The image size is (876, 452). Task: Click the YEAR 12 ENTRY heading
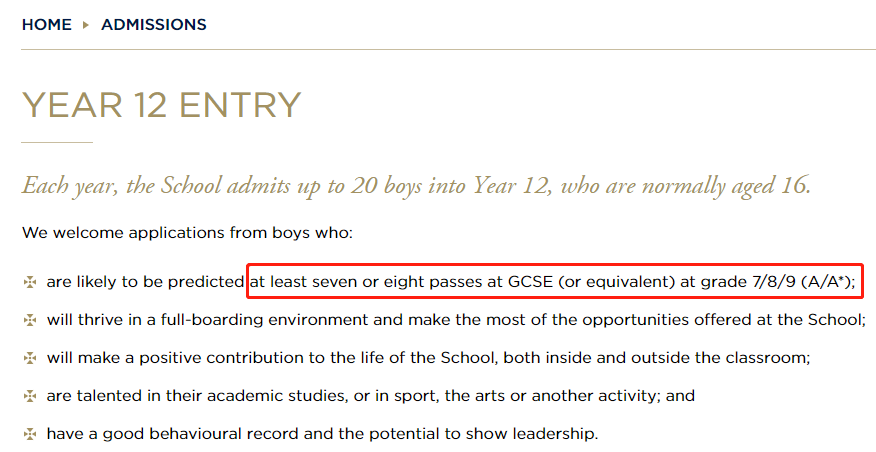point(161,104)
